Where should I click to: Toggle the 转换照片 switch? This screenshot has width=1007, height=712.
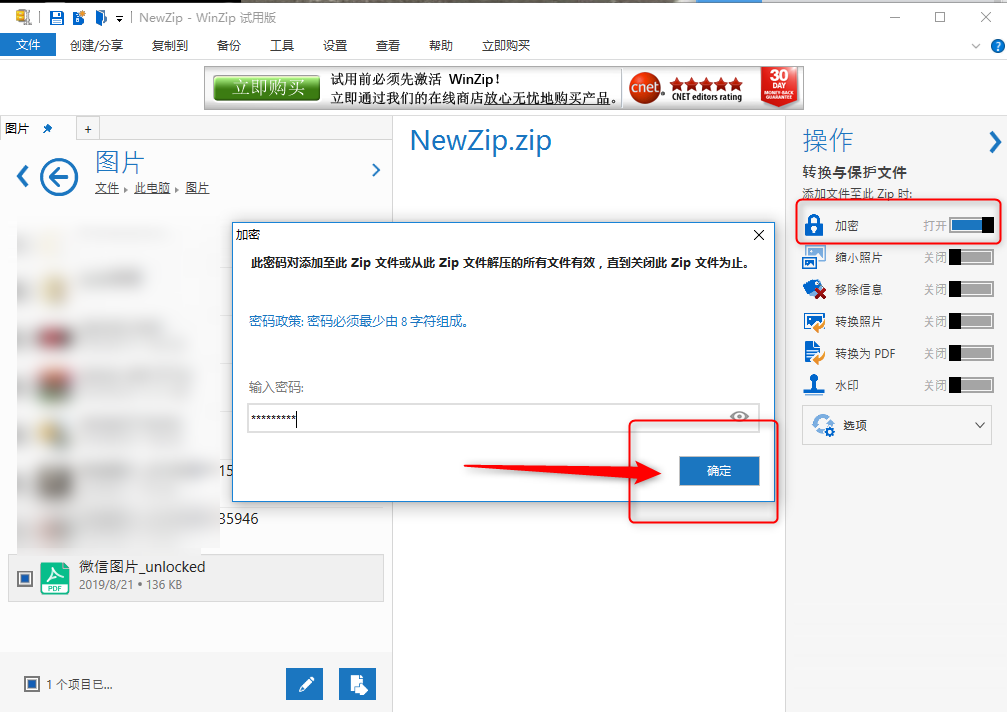[972, 321]
